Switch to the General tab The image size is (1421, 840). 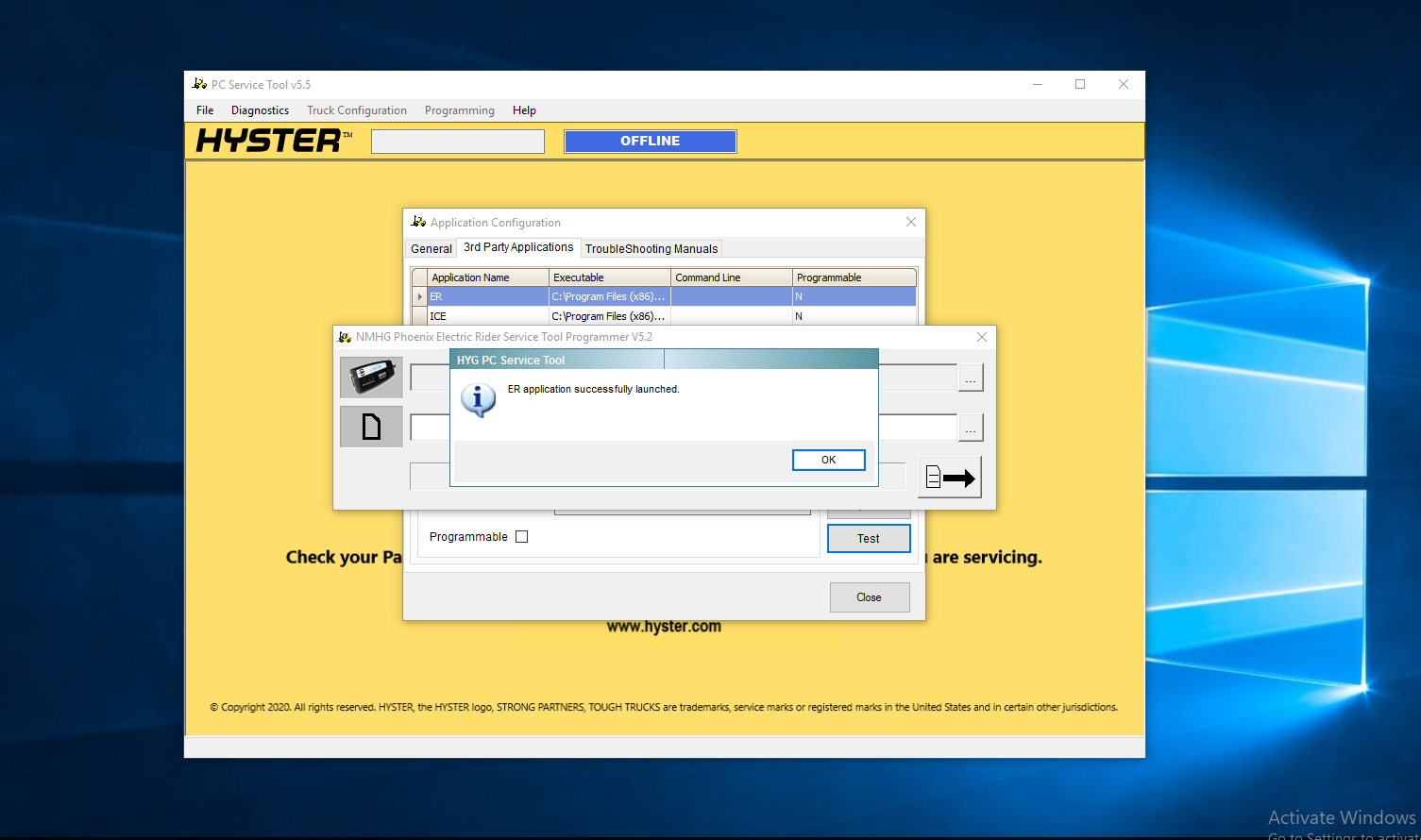(431, 249)
